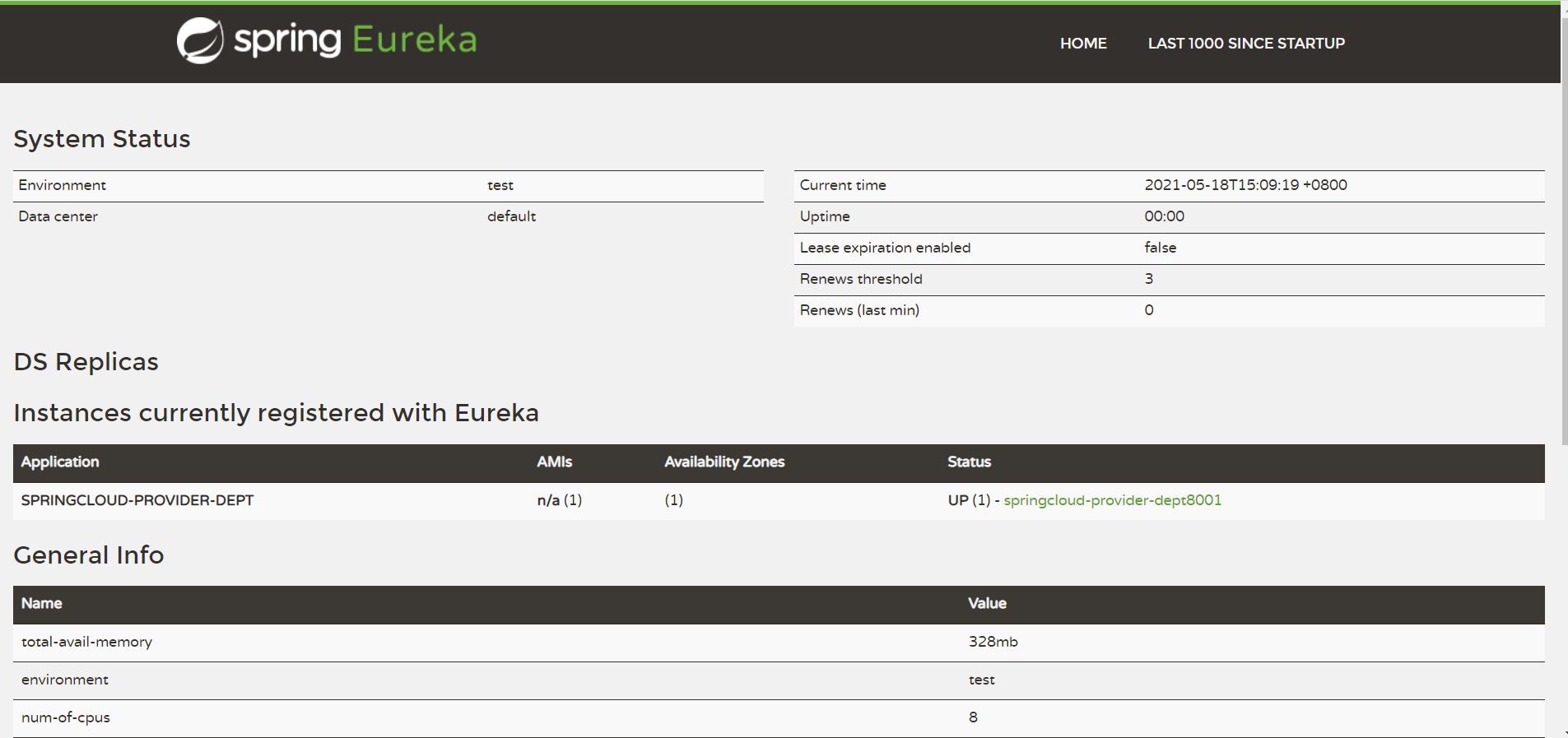Click the General Info heading
The width and height of the screenshot is (1568, 738).
[89, 555]
